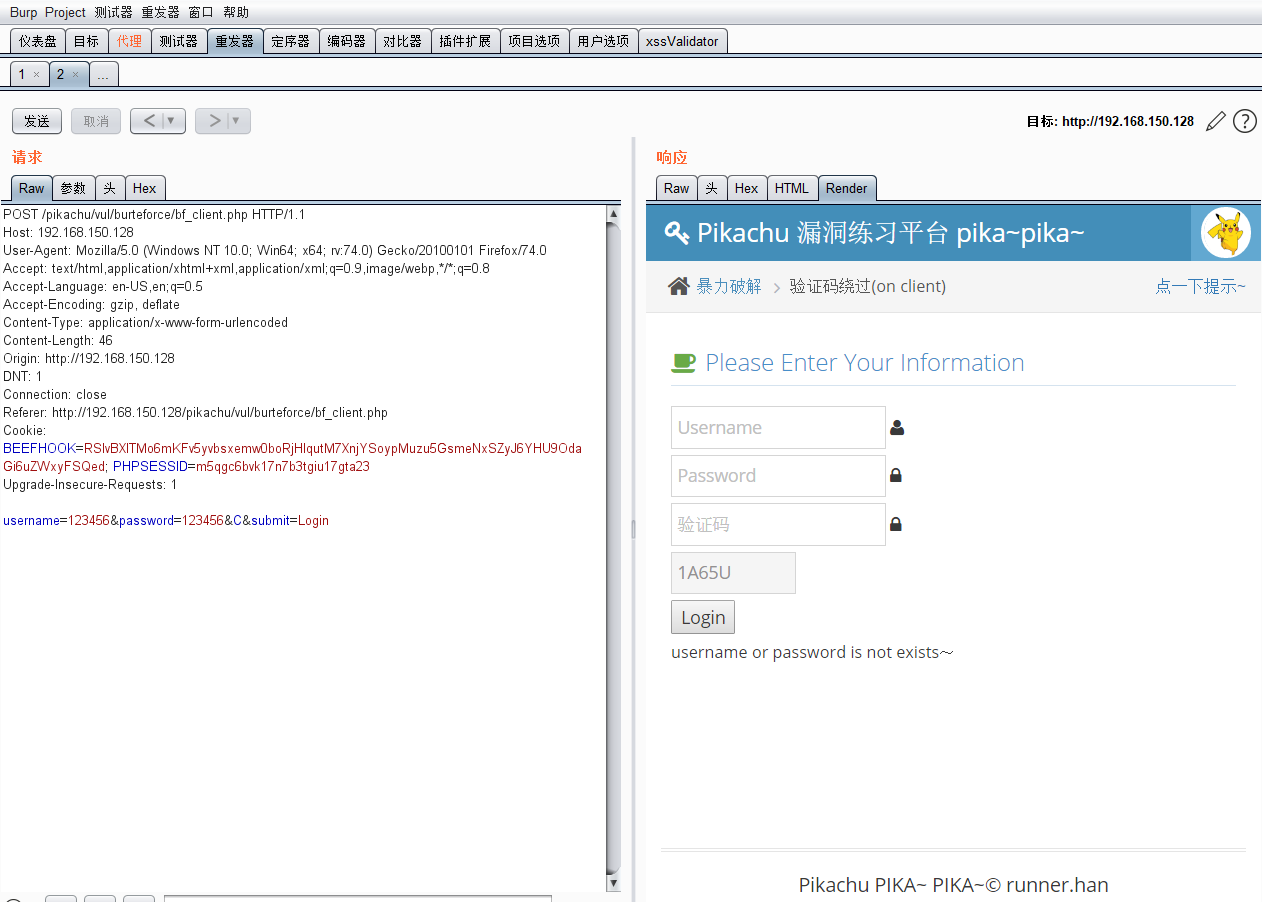Image resolution: width=1262 pixels, height=902 pixels.
Task: Open the history back dropdown arrow
Action: (x=172, y=121)
